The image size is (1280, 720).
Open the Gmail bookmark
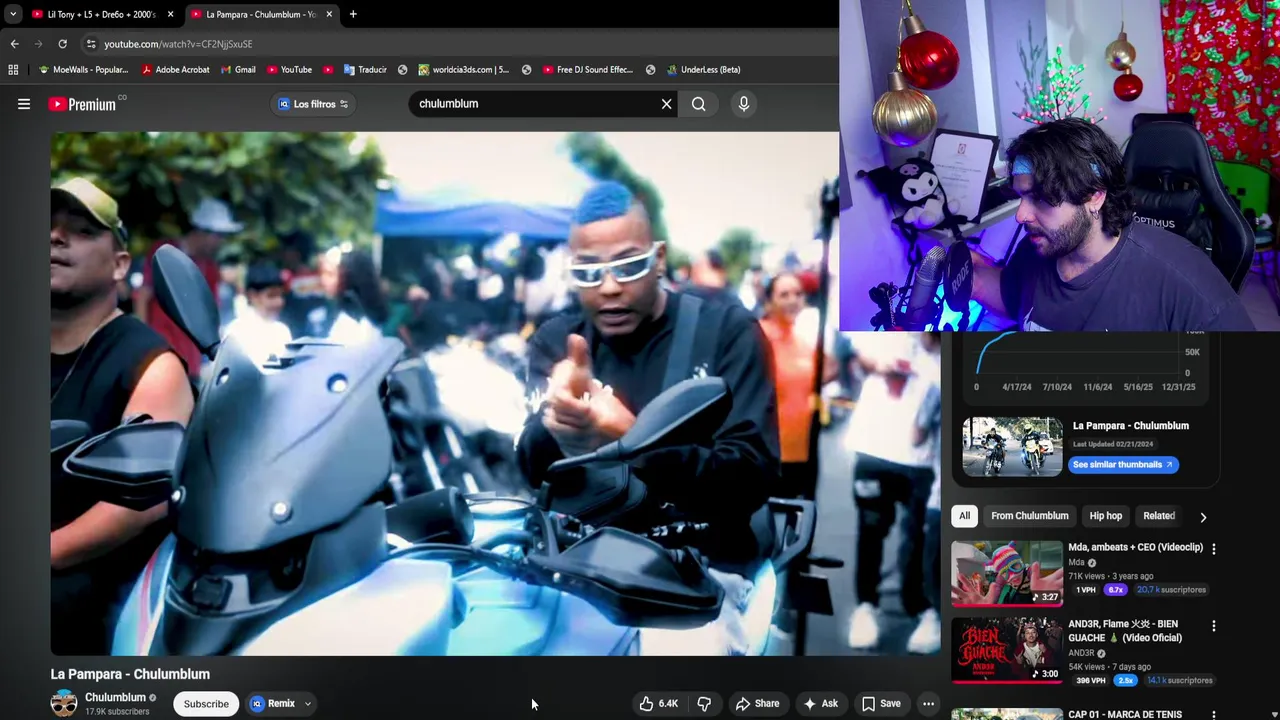pos(238,70)
